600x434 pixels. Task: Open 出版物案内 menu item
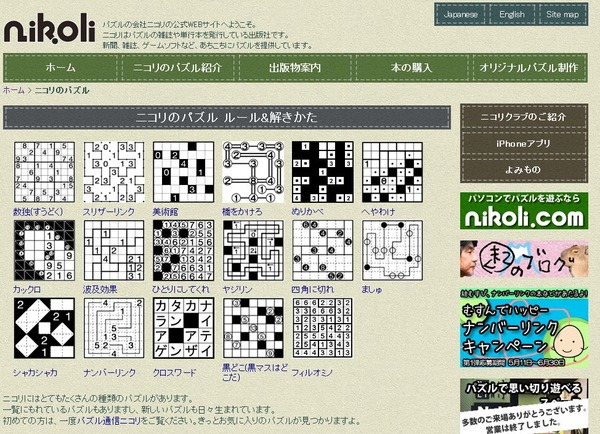click(295, 68)
